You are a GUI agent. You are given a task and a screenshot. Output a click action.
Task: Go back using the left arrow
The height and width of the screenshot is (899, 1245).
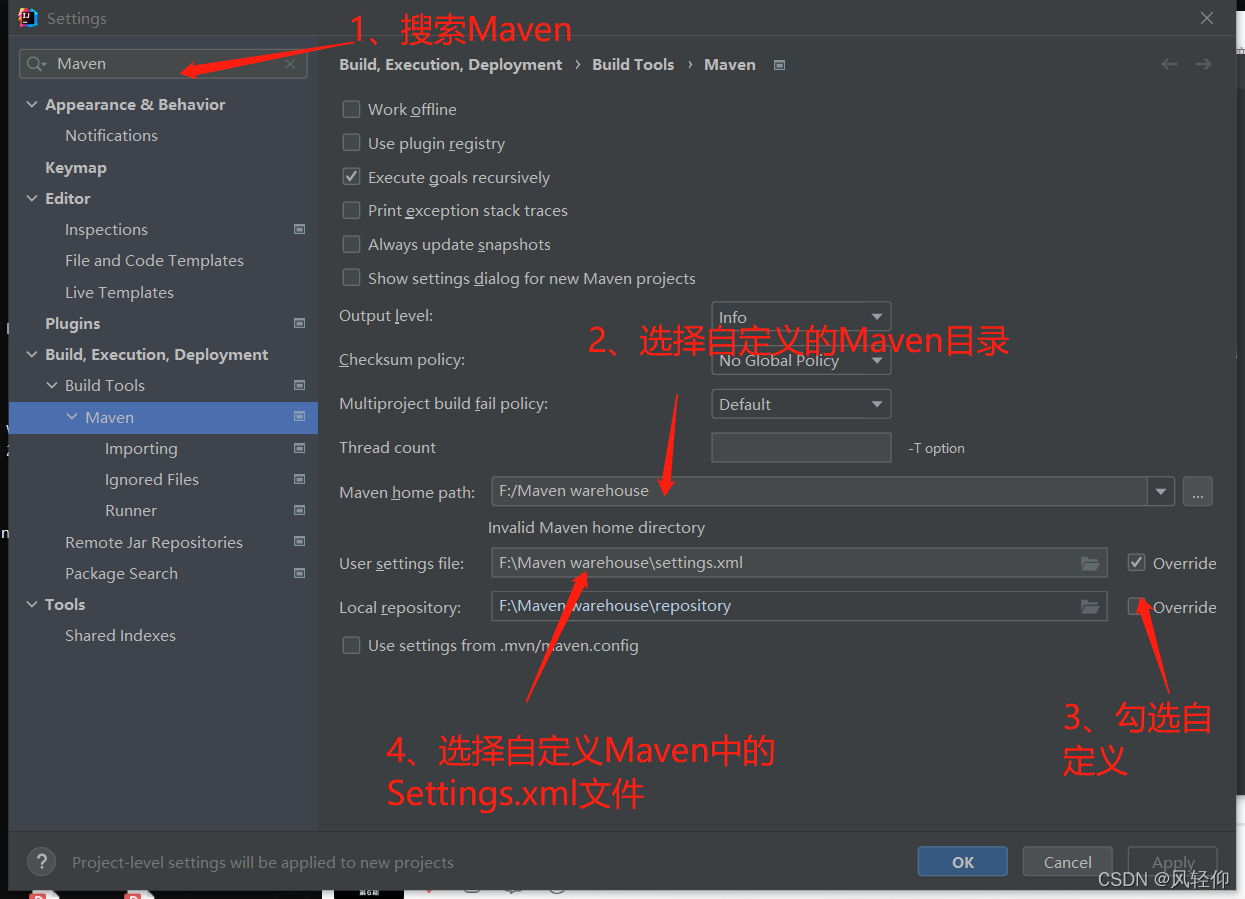1169,64
